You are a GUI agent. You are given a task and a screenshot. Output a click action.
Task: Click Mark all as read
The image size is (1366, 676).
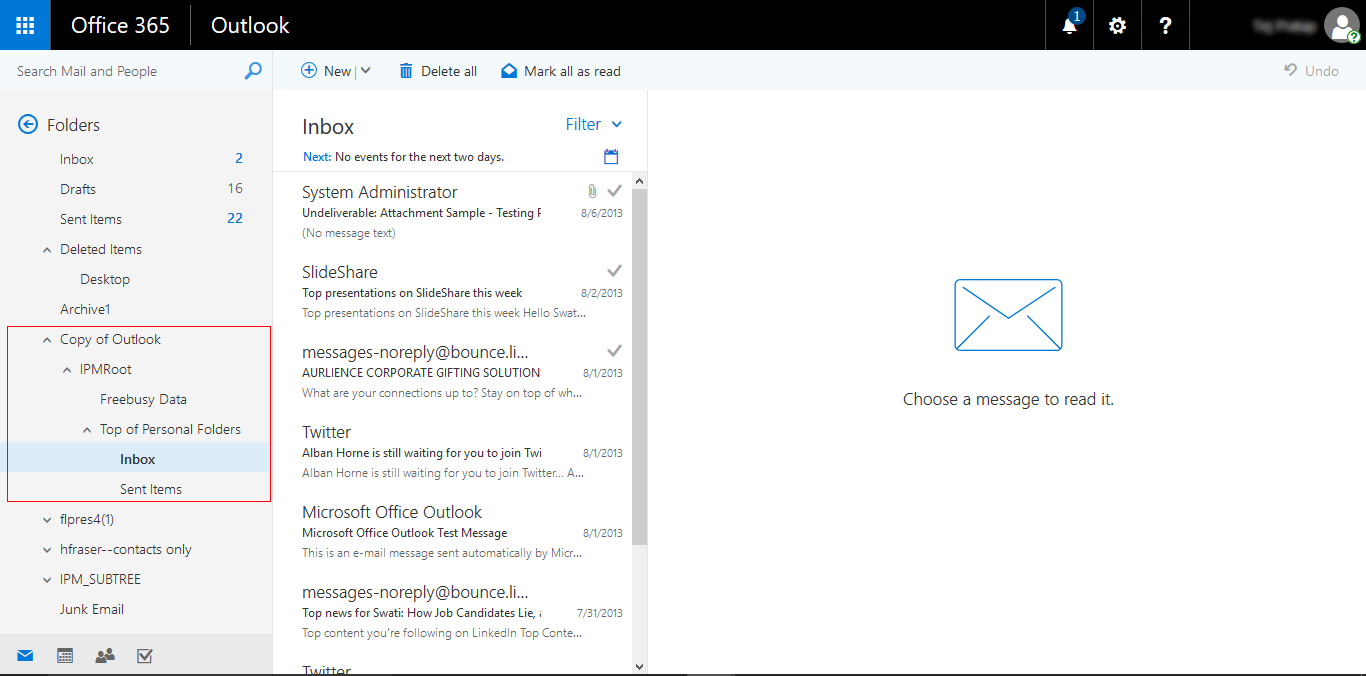tap(561, 71)
